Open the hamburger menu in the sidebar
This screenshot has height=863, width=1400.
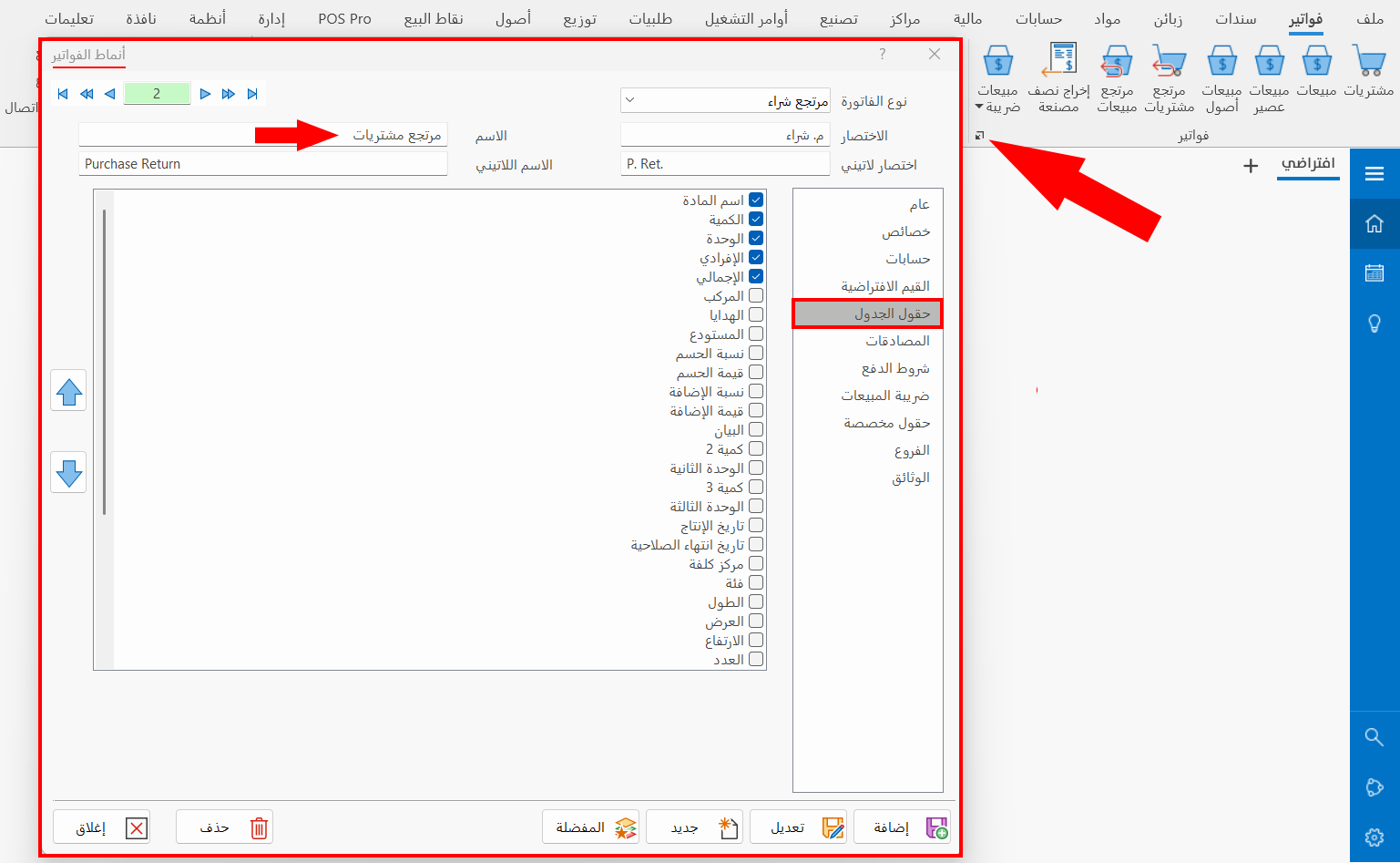click(x=1374, y=172)
